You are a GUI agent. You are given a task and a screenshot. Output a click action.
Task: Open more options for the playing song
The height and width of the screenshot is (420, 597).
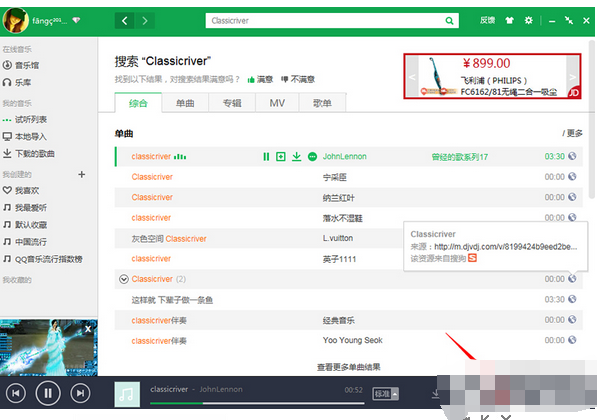312,157
